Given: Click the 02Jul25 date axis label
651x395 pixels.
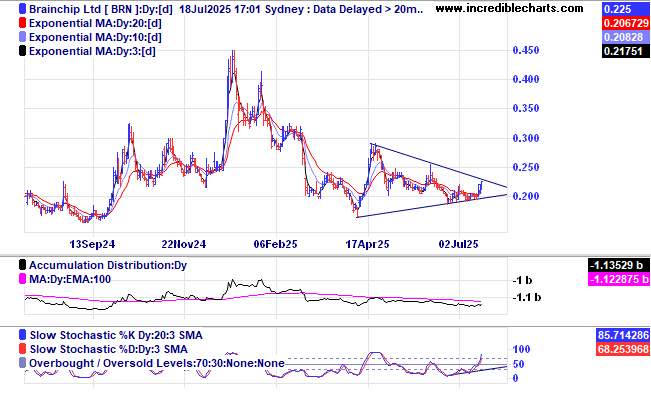Looking at the screenshot, I should coord(459,244).
